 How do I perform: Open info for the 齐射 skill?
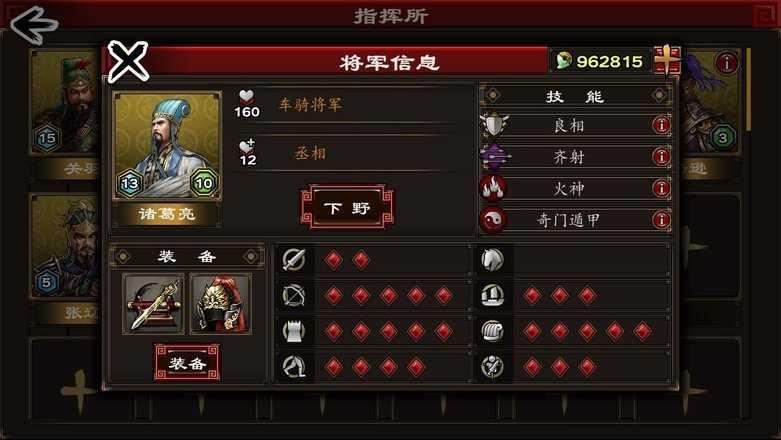661,156
